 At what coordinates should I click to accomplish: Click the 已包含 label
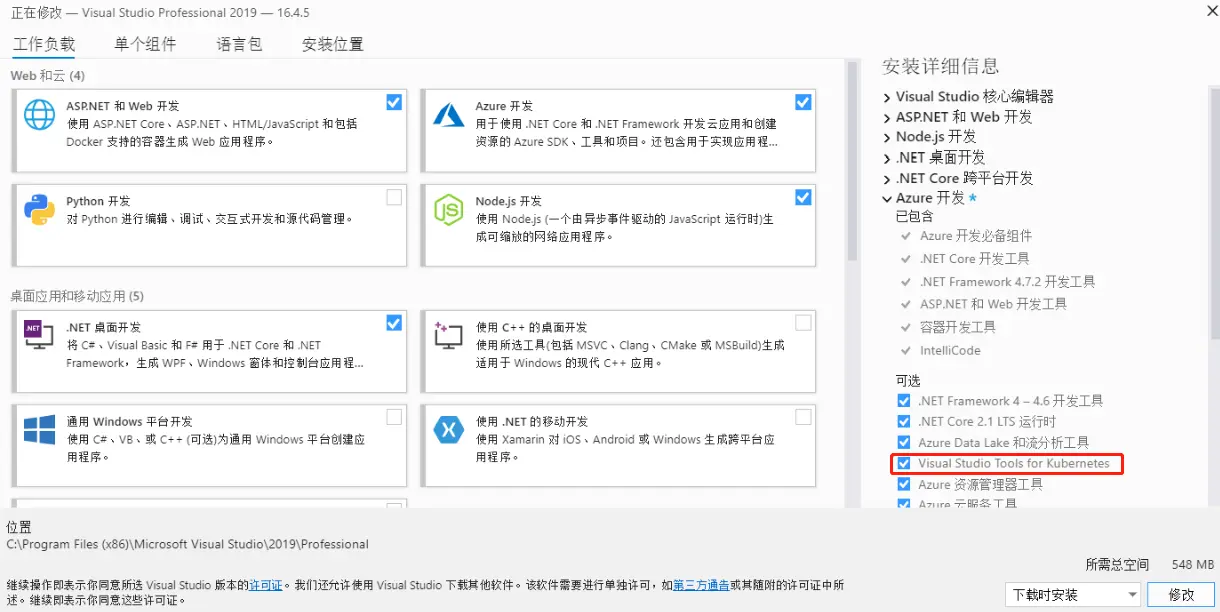pos(915,216)
